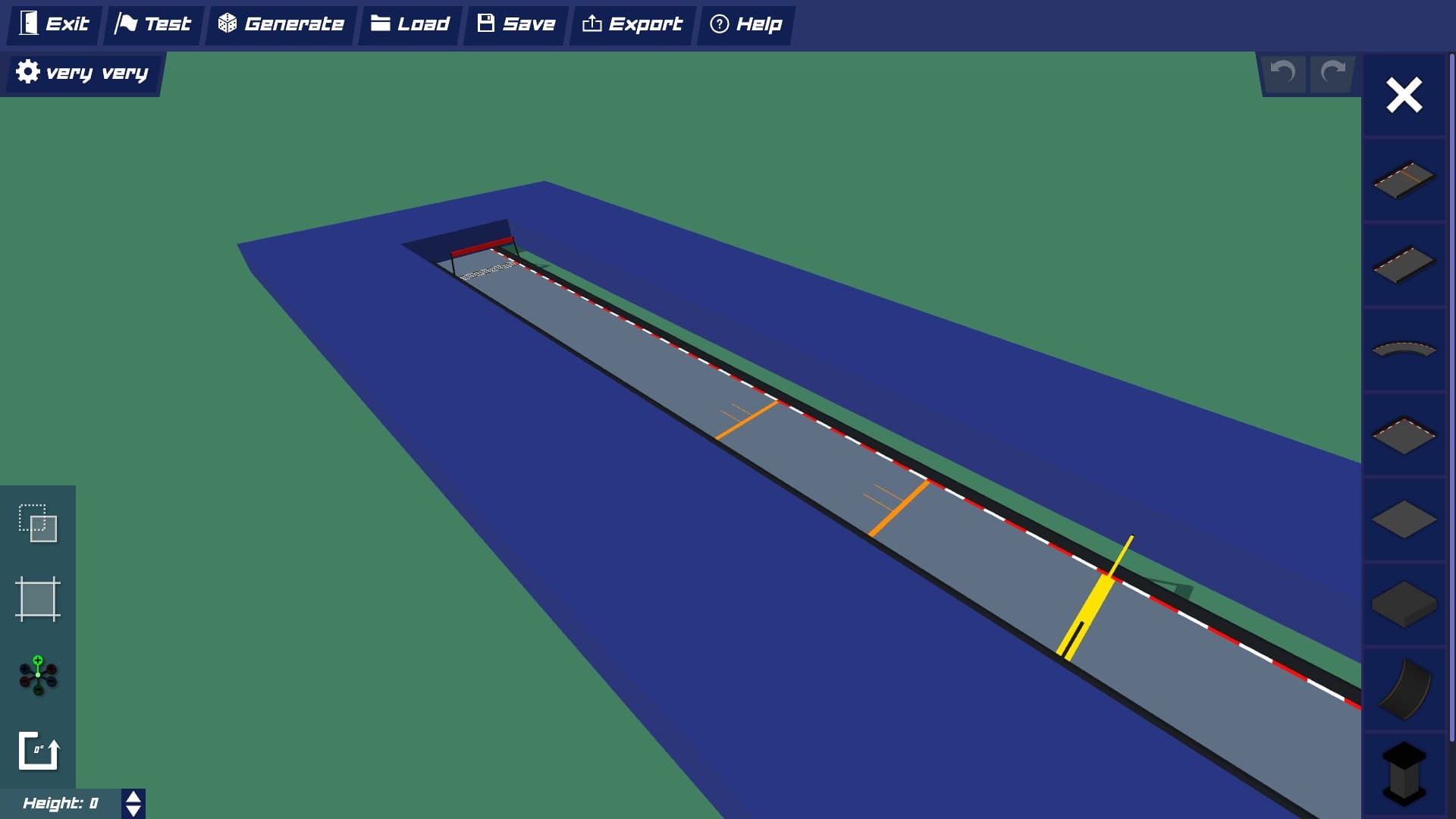Click the Test button

coord(152,24)
